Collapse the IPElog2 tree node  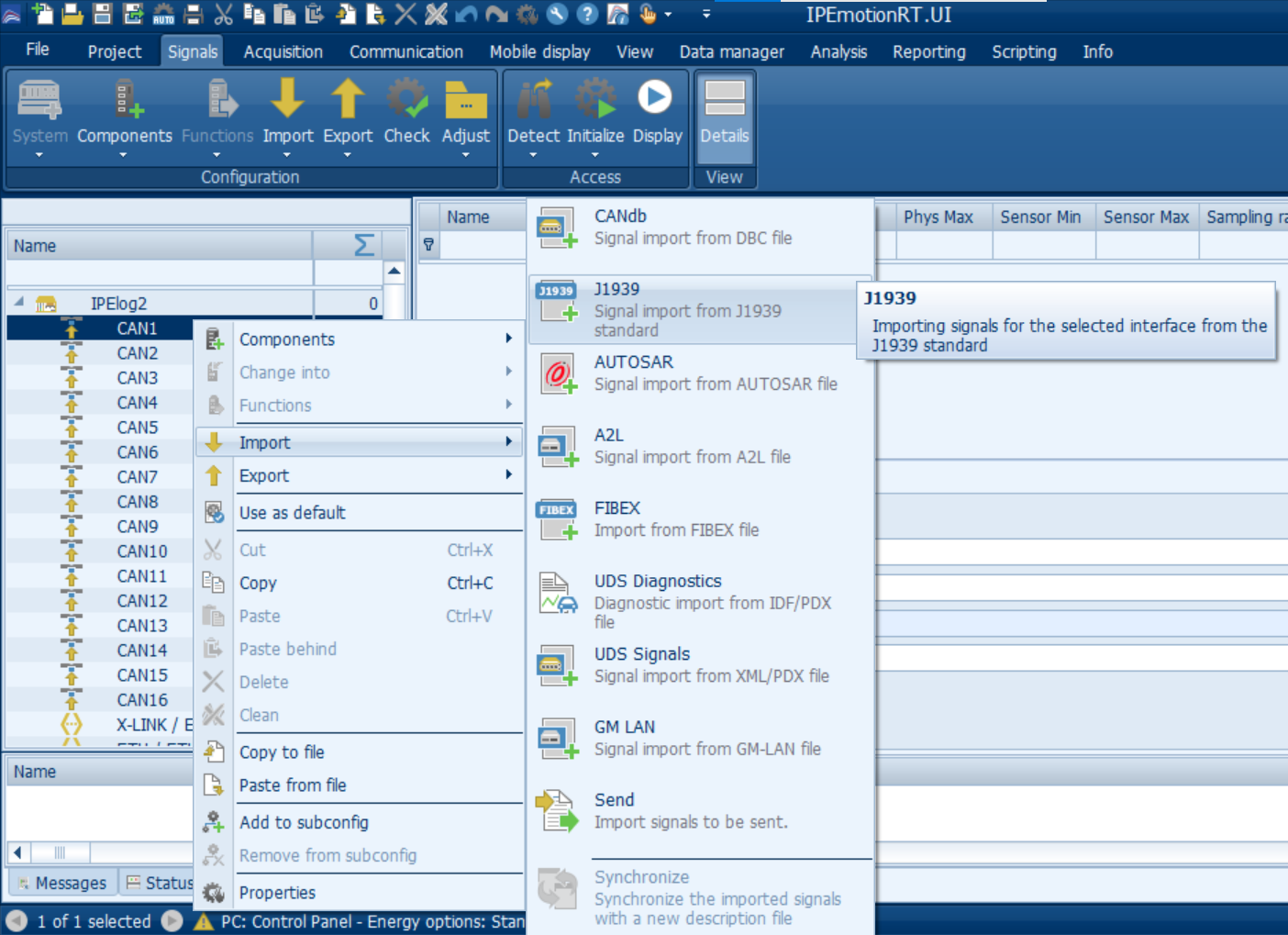[19, 302]
